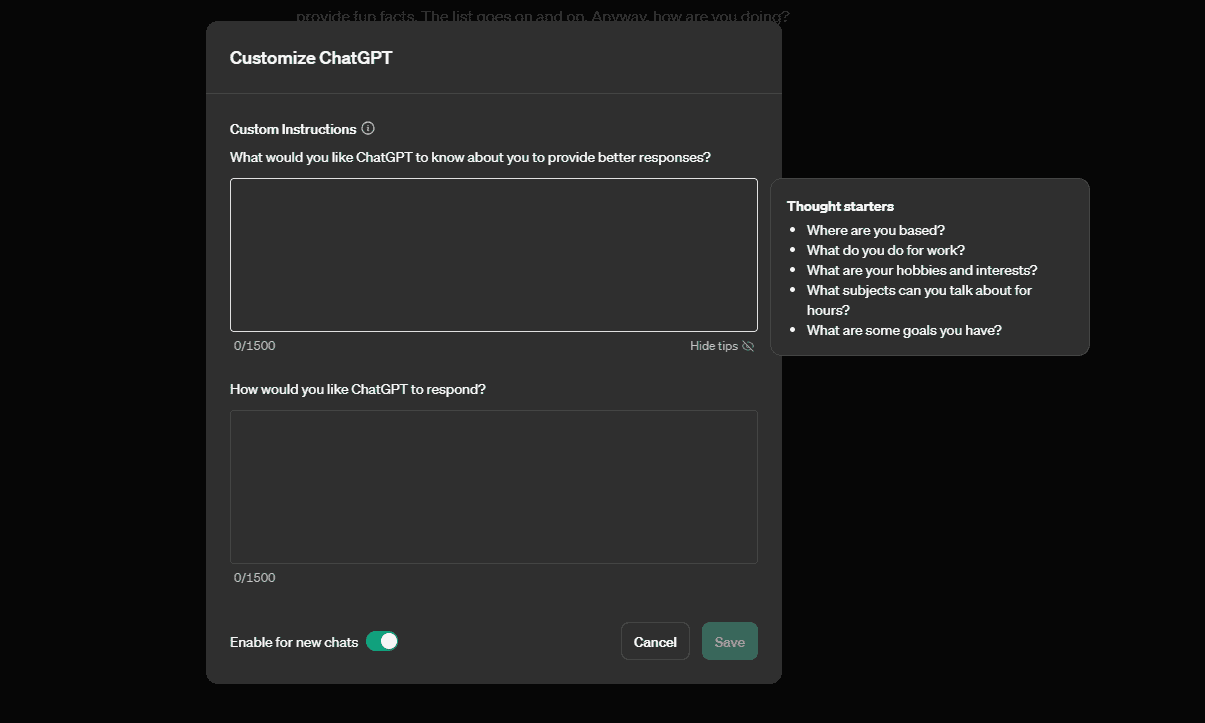Click the 0/1500 counter under first text box
The width and height of the screenshot is (1205, 723).
pos(255,346)
